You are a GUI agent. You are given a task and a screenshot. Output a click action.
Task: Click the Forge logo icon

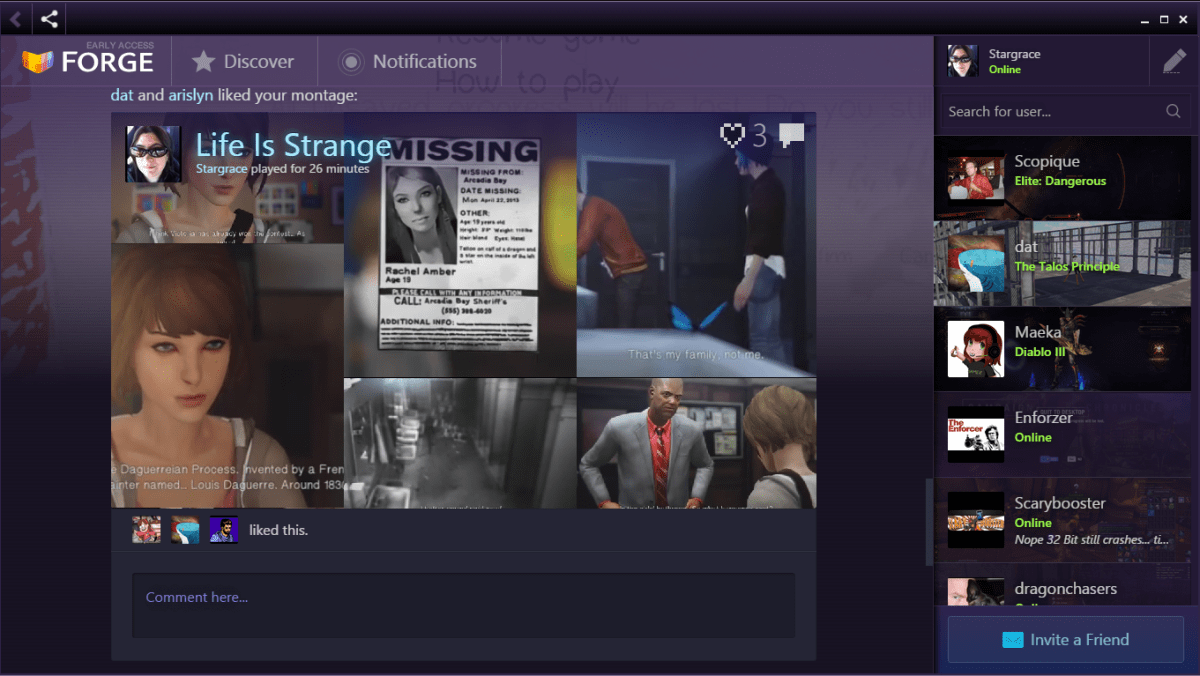click(x=38, y=62)
